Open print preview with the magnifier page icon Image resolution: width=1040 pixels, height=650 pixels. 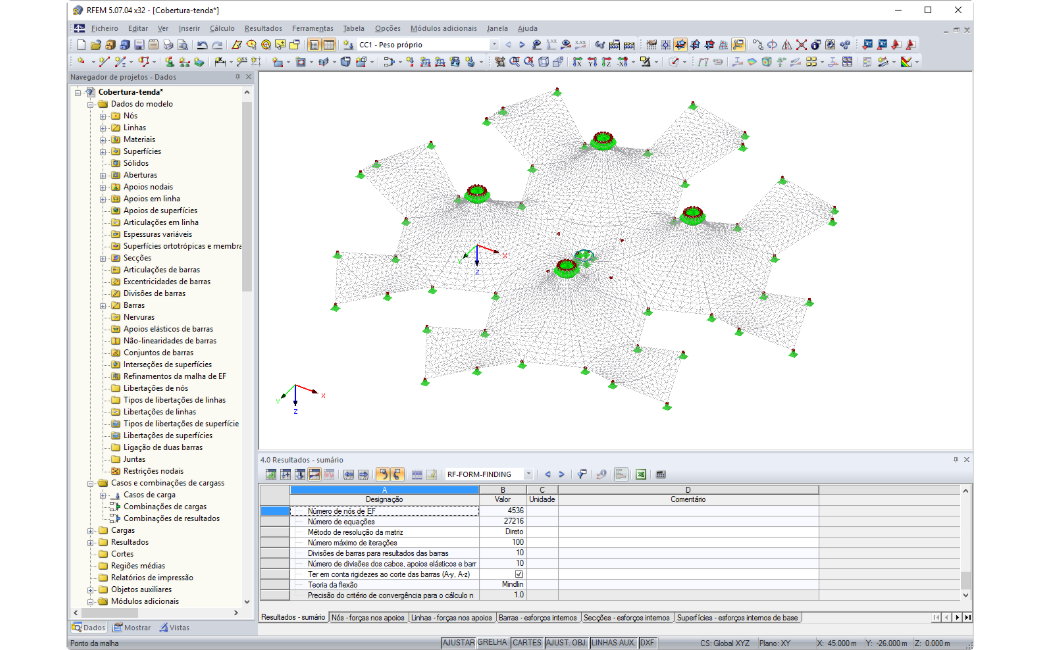pos(182,44)
